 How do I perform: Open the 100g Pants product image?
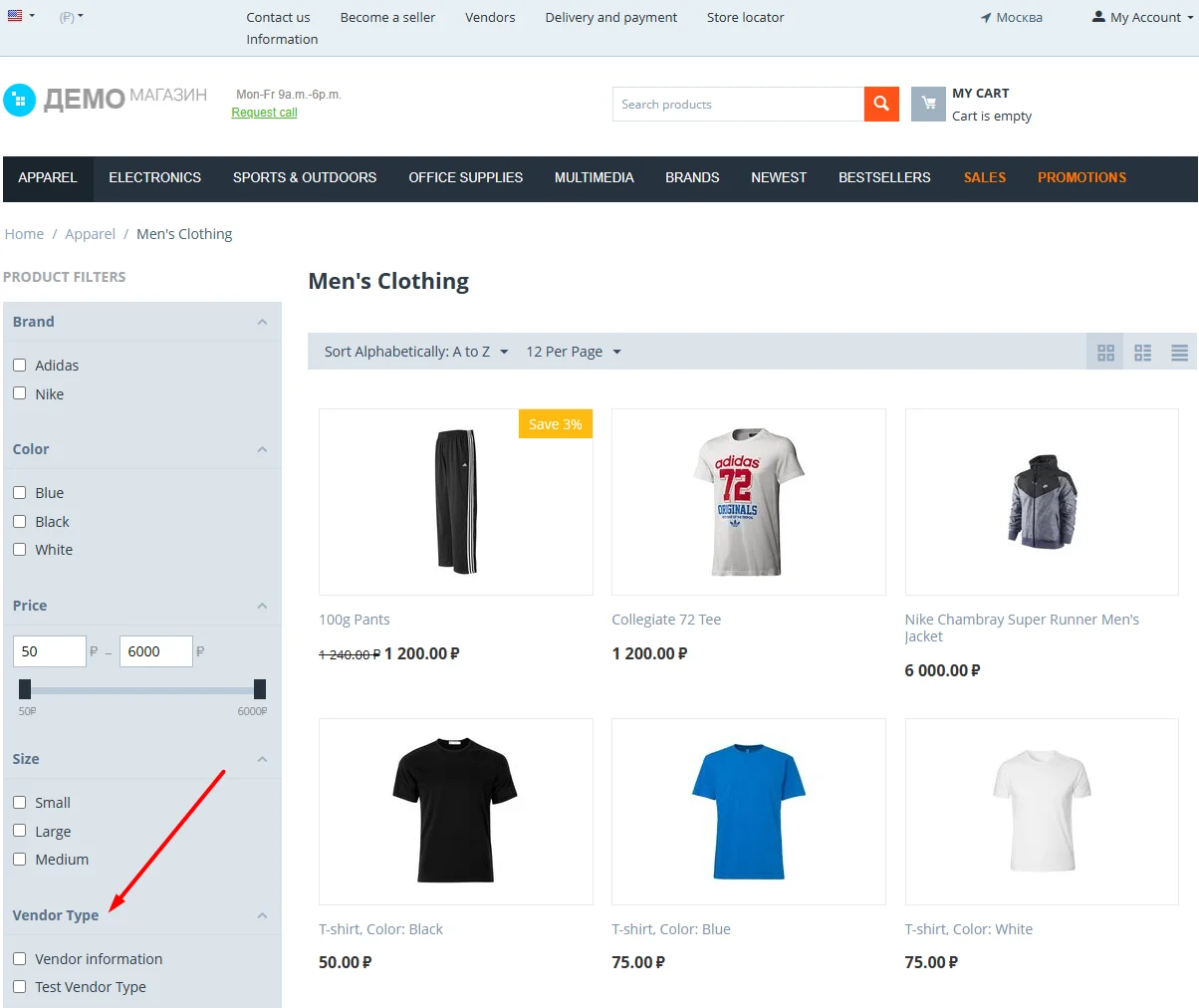[x=456, y=502]
